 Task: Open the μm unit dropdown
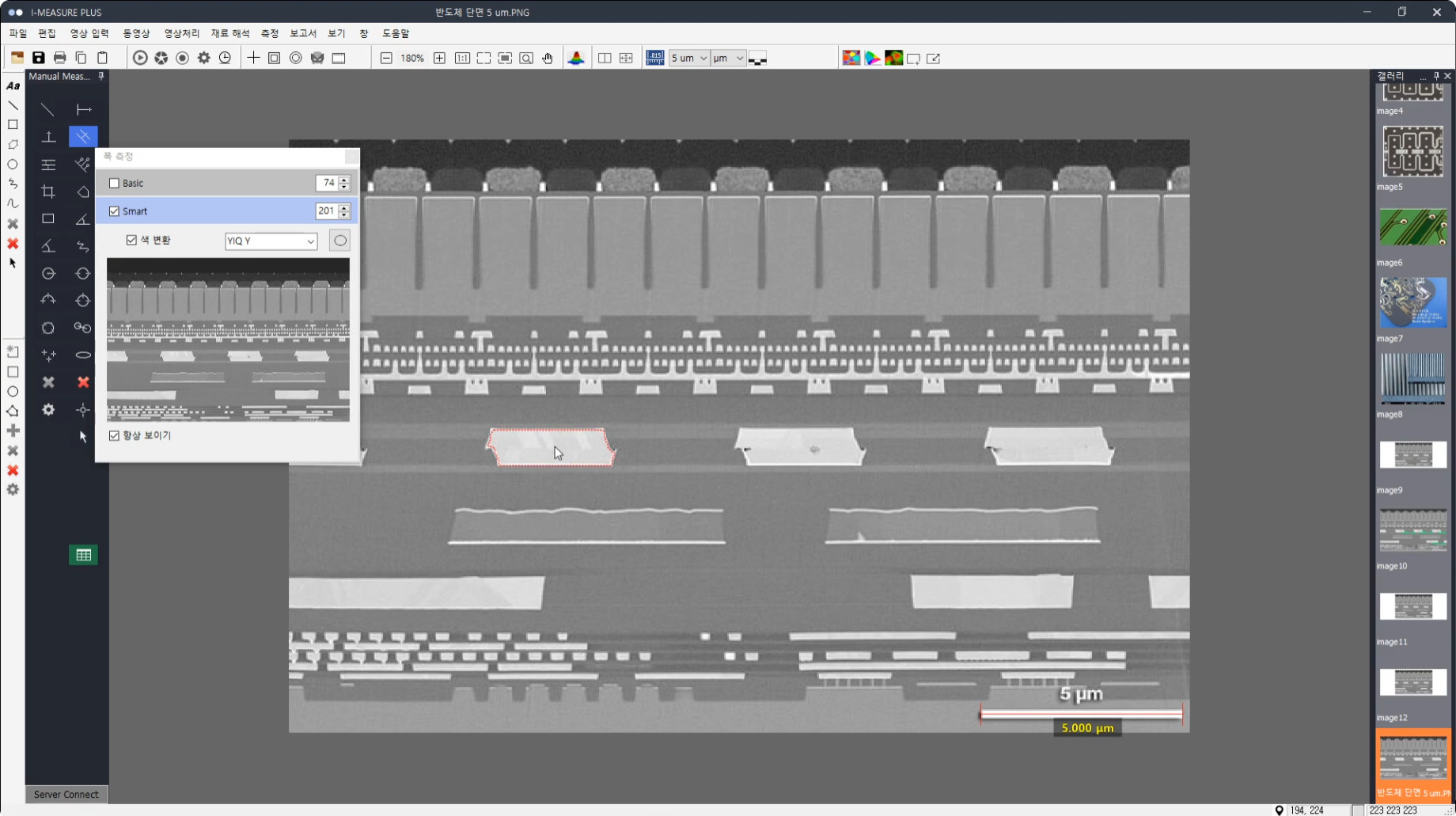pos(728,58)
